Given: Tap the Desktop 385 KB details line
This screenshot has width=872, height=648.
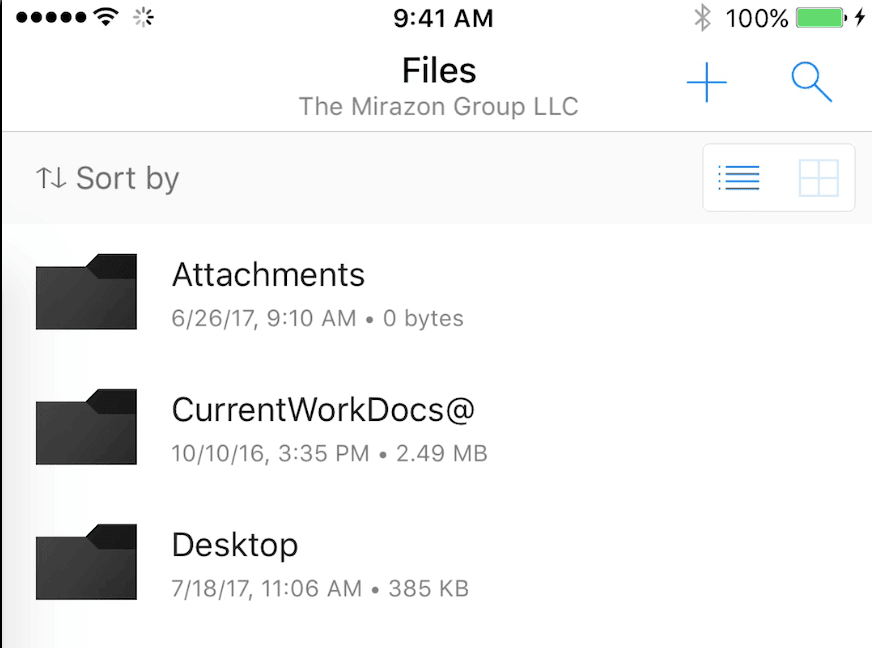Looking at the screenshot, I should click(x=320, y=588).
